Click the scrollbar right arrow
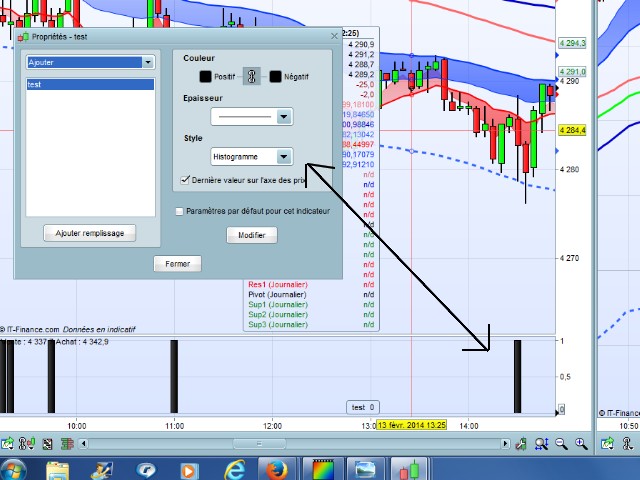Viewport: 640px width, 480px height. coord(505,443)
